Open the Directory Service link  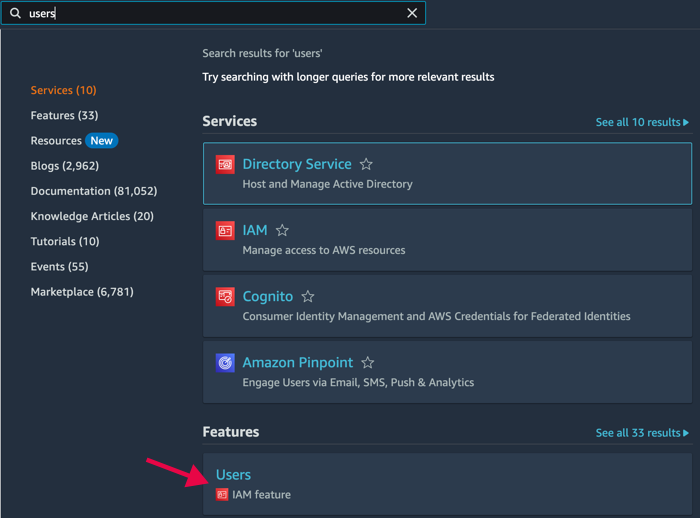pos(297,164)
